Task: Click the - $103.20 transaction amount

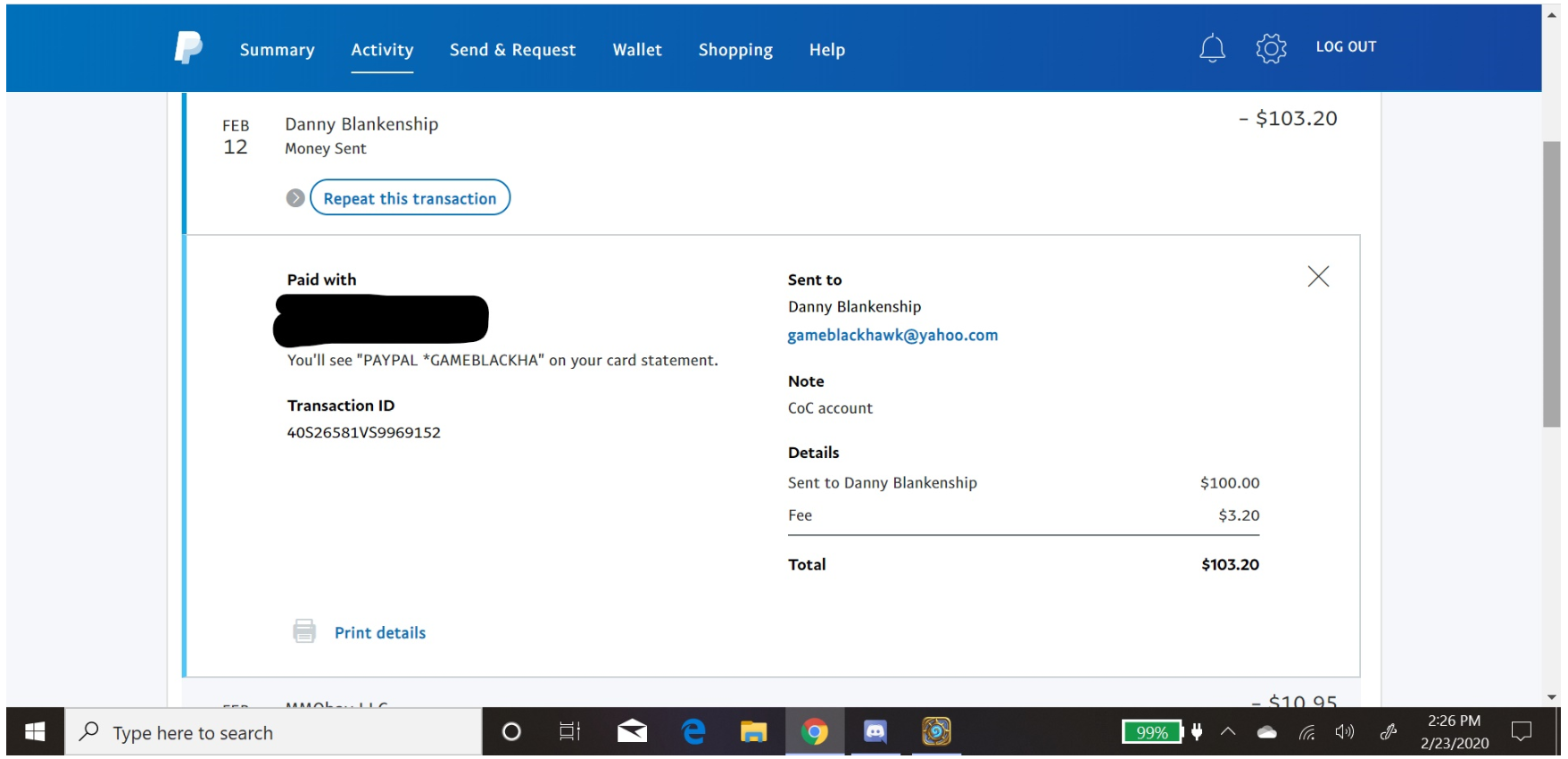Action: 1288,119
